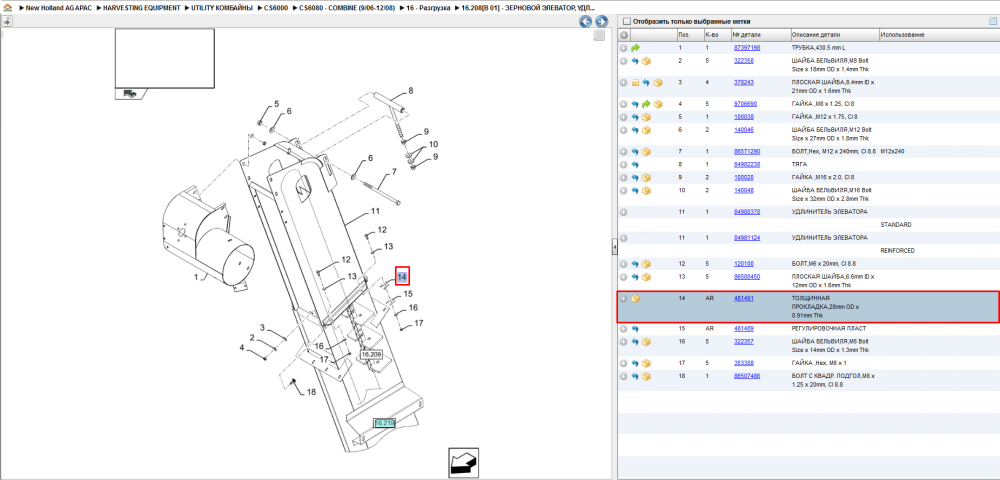Click the plus circle on row 84980378

click(x=624, y=212)
